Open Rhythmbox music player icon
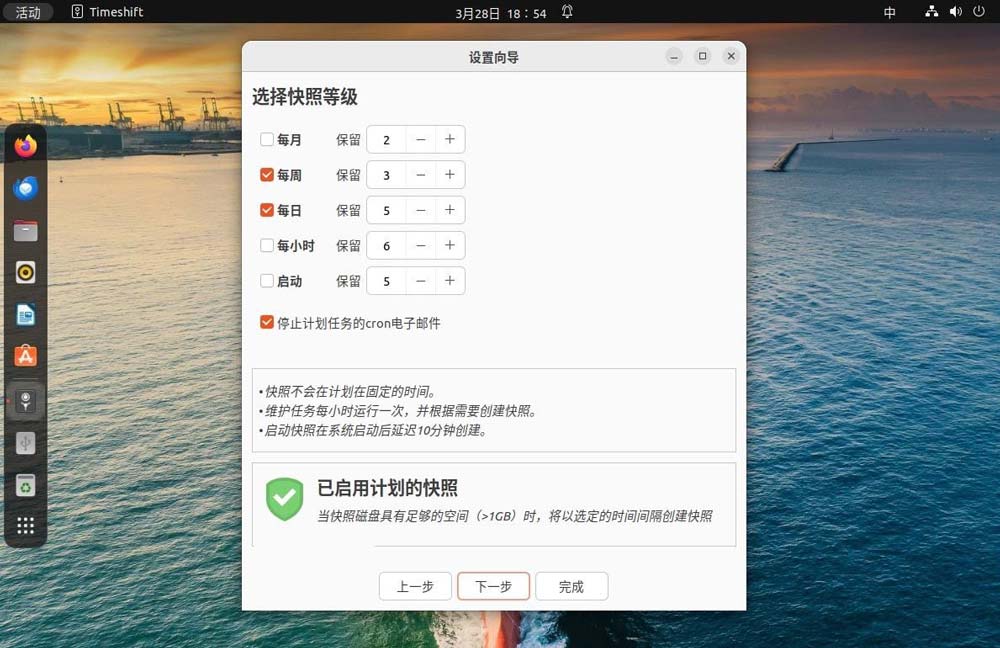The image size is (1000, 648). click(x=26, y=272)
